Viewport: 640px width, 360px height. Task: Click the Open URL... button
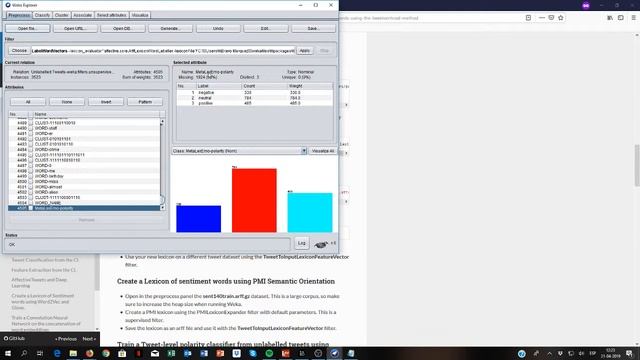click(x=75, y=29)
